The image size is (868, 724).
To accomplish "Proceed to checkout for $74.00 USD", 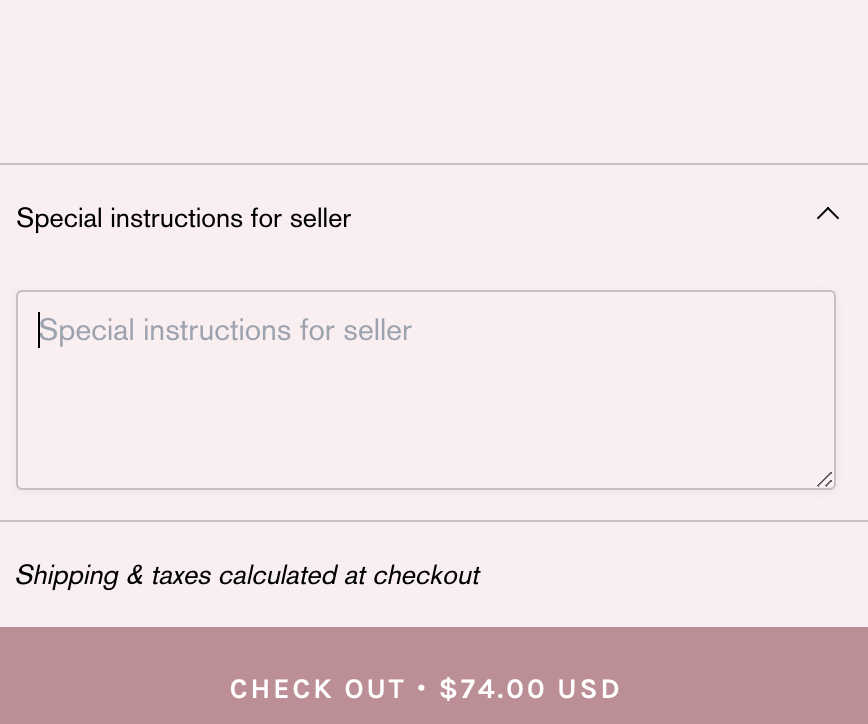I will [x=426, y=689].
